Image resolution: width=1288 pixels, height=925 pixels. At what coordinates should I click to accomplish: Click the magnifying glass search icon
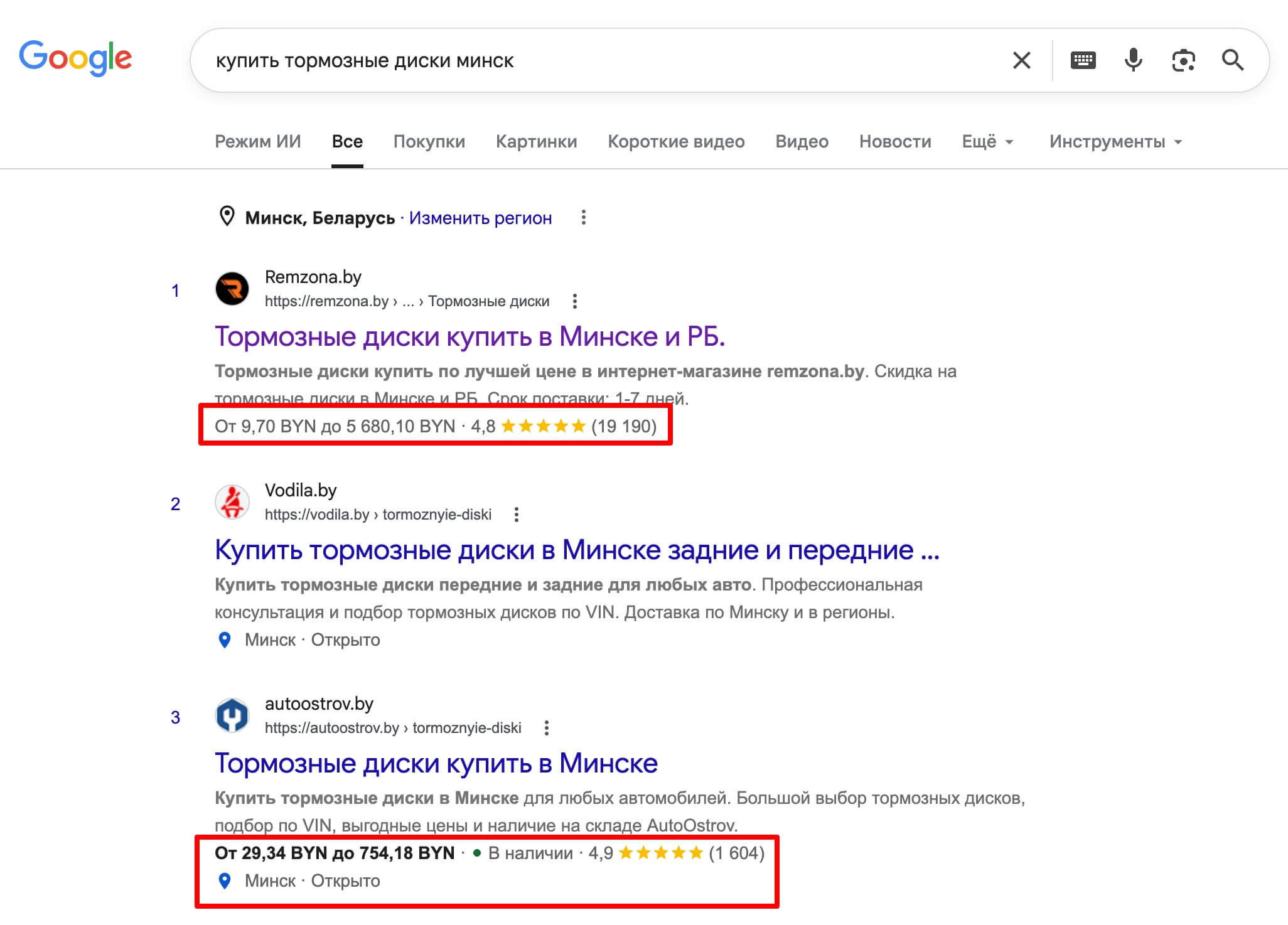[x=1233, y=60]
